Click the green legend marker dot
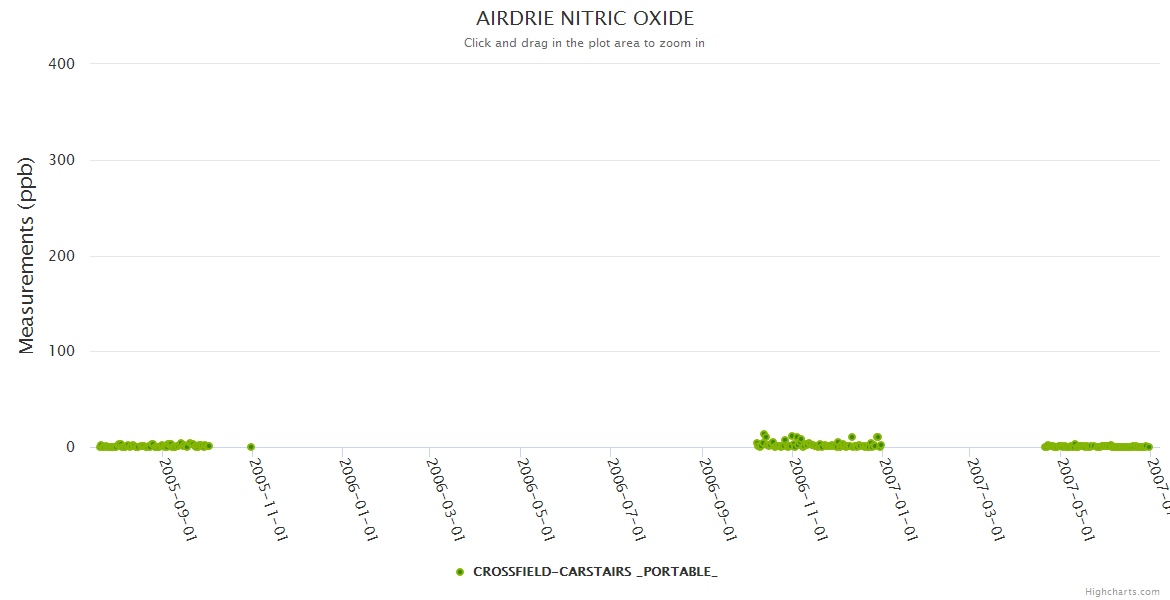The height and width of the screenshot is (600, 1170). (x=460, y=572)
